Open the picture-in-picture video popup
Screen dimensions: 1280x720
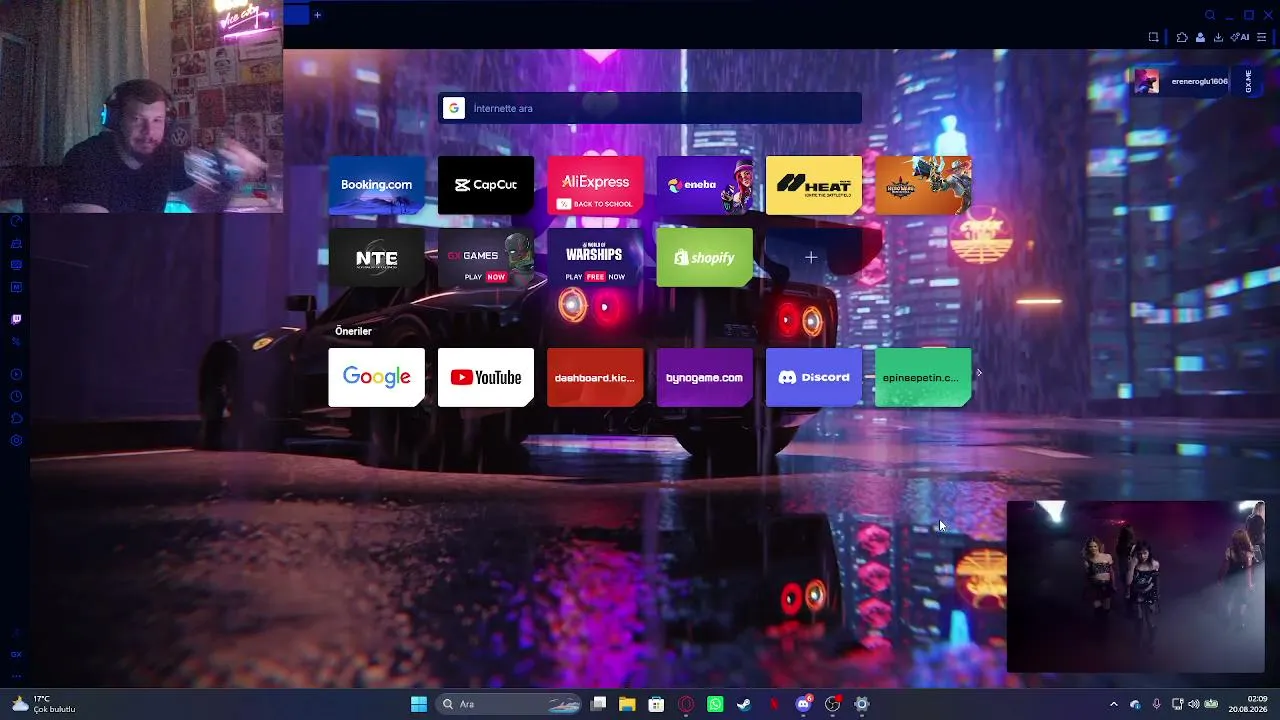coord(1136,586)
